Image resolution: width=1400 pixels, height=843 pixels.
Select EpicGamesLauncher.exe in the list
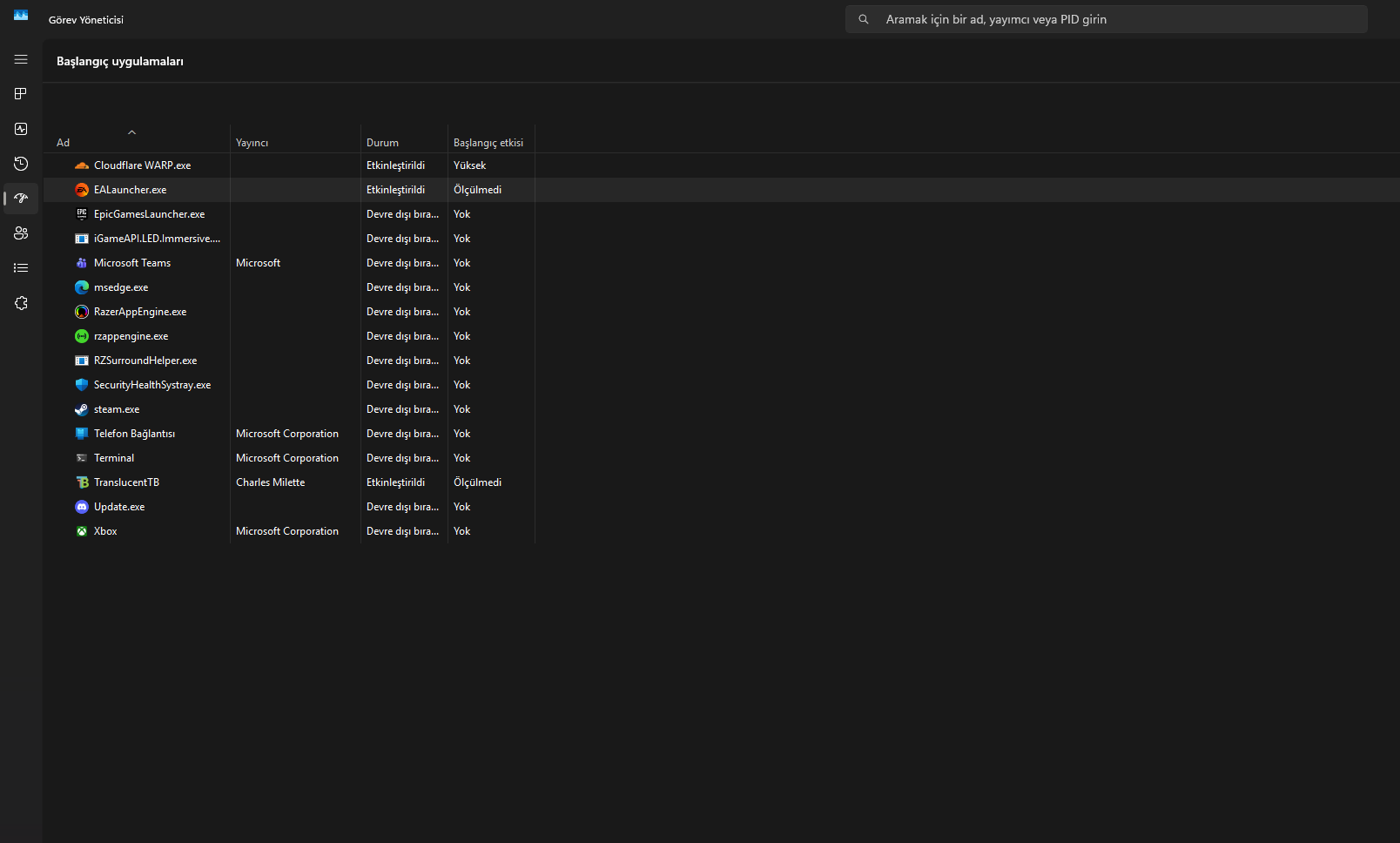coord(149,214)
